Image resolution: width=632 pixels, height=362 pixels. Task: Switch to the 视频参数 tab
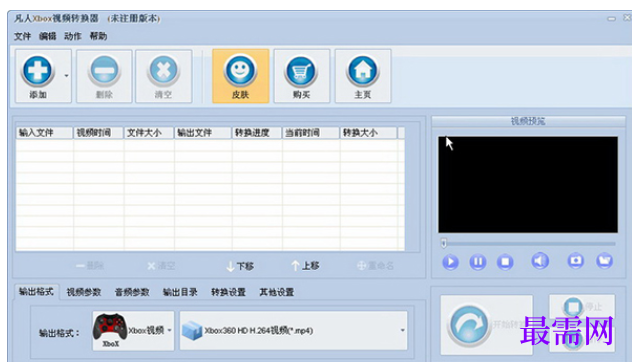pyautogui.click(x=84, y=292)
